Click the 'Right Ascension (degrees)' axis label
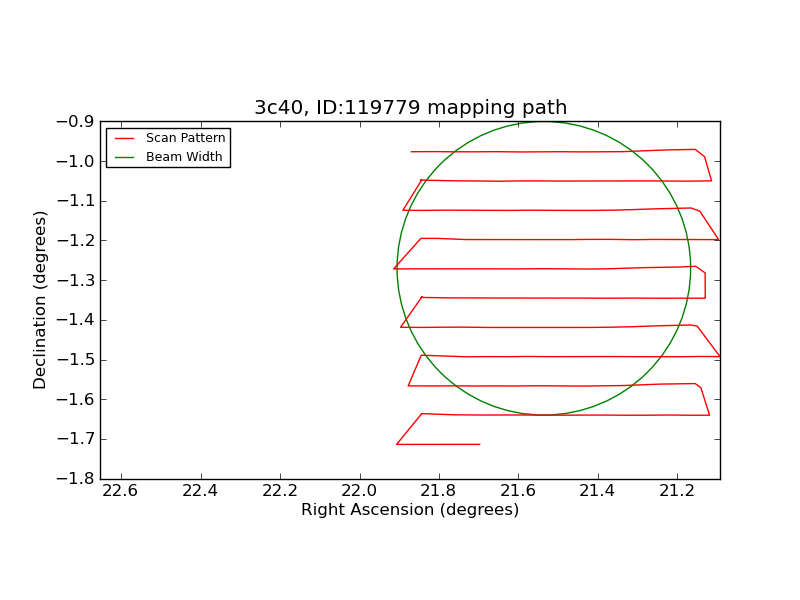800x600 pixels. coord(410,510)
